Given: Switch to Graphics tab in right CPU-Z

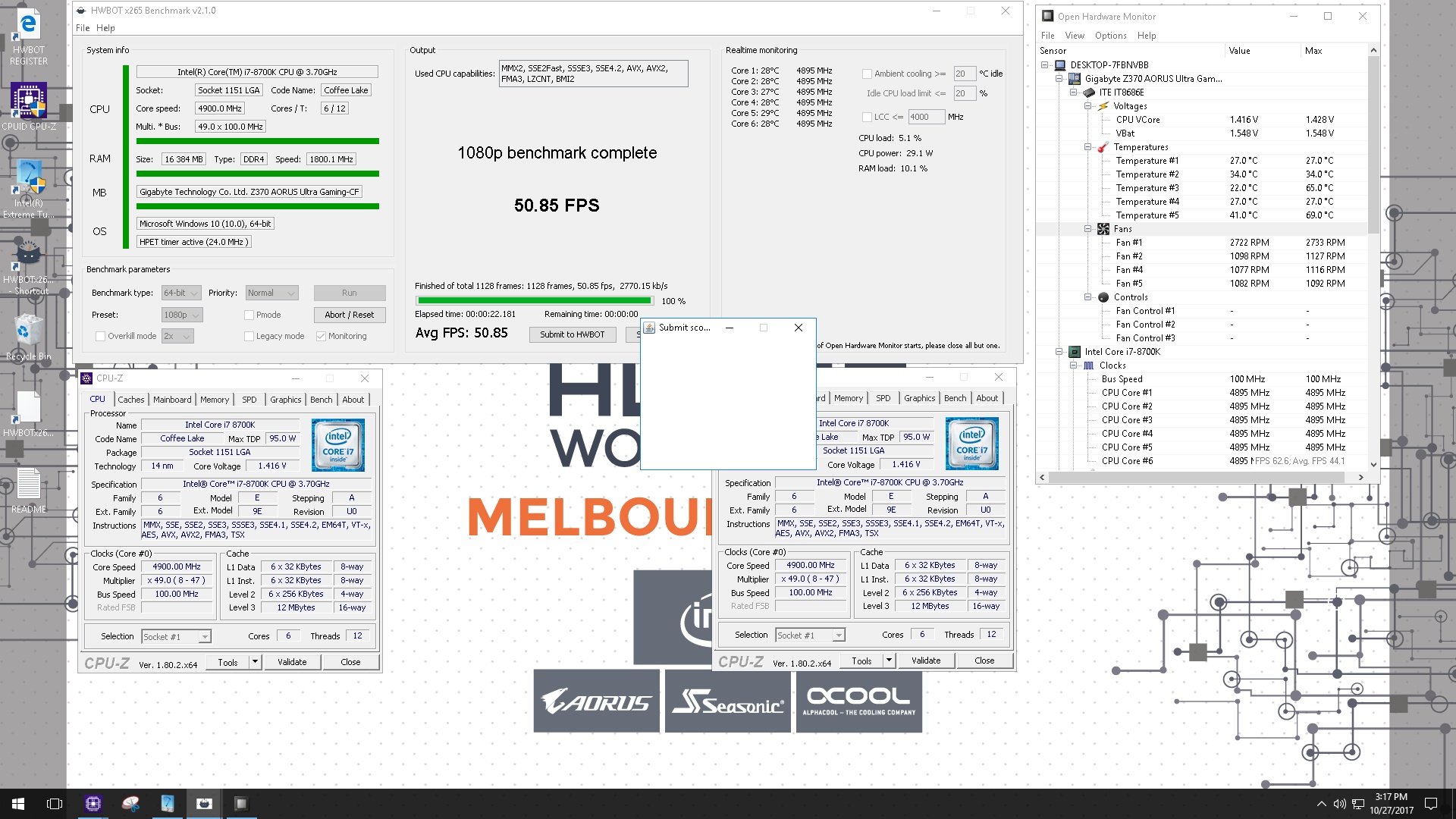Looking at the screenshot, I should [920, 398].
